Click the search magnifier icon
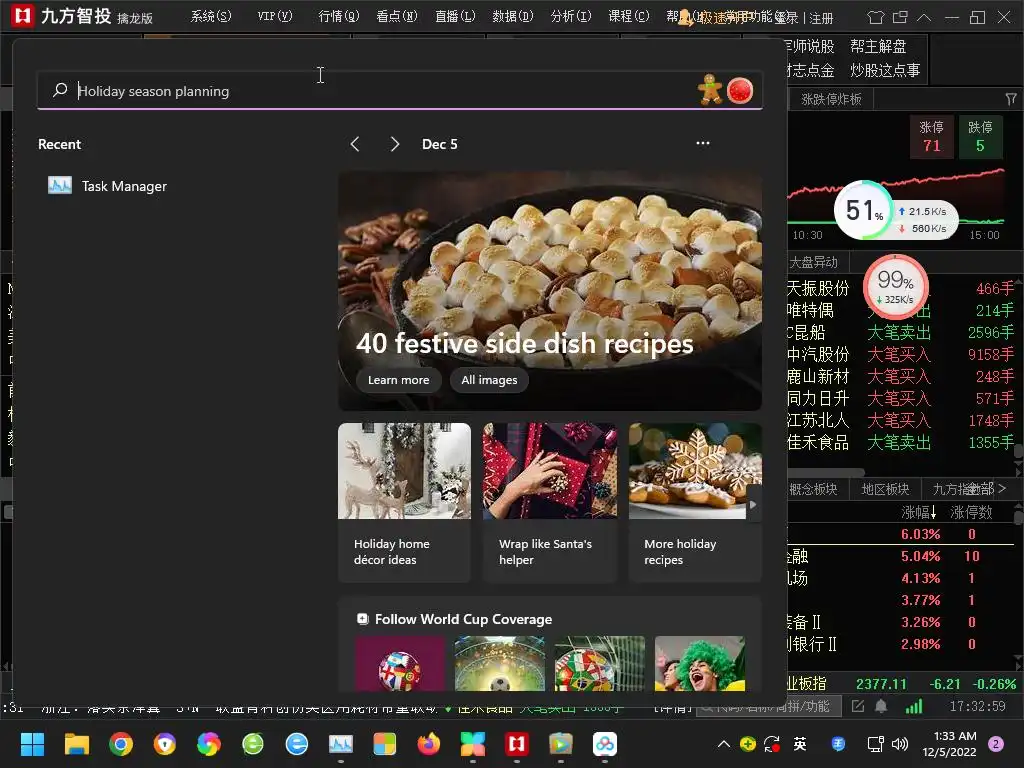Screen dimensions: 1024x768 [60, 90]
